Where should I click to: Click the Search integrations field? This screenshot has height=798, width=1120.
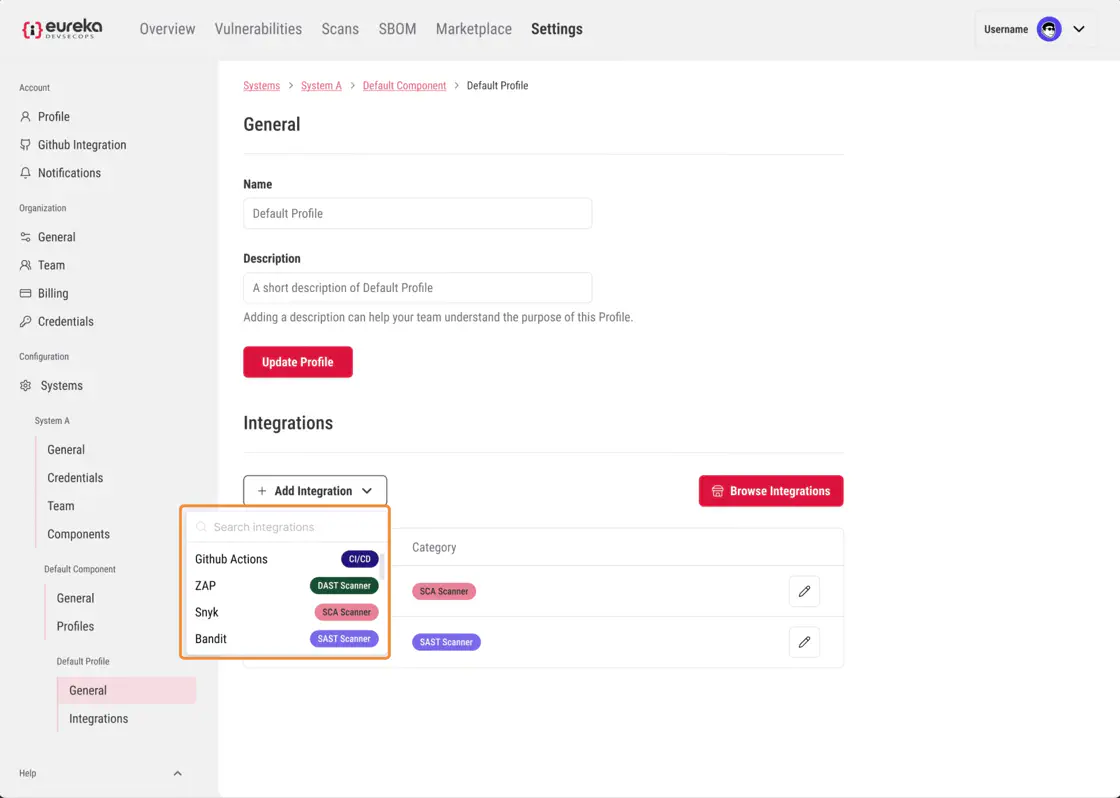point(290,527)
